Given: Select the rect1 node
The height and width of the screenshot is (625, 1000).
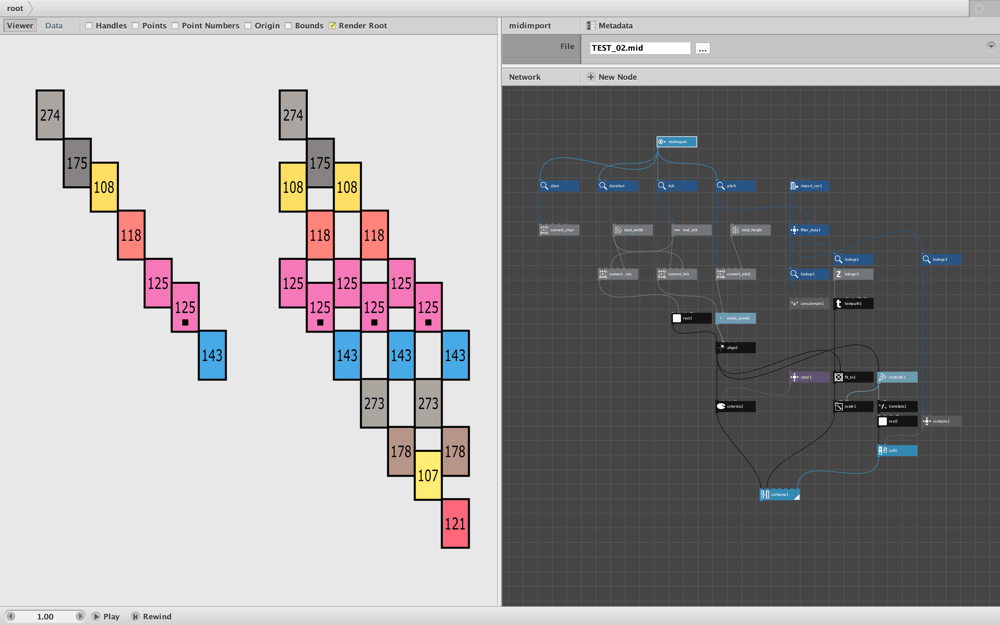Looking at the screenshot, I should 691,318.
